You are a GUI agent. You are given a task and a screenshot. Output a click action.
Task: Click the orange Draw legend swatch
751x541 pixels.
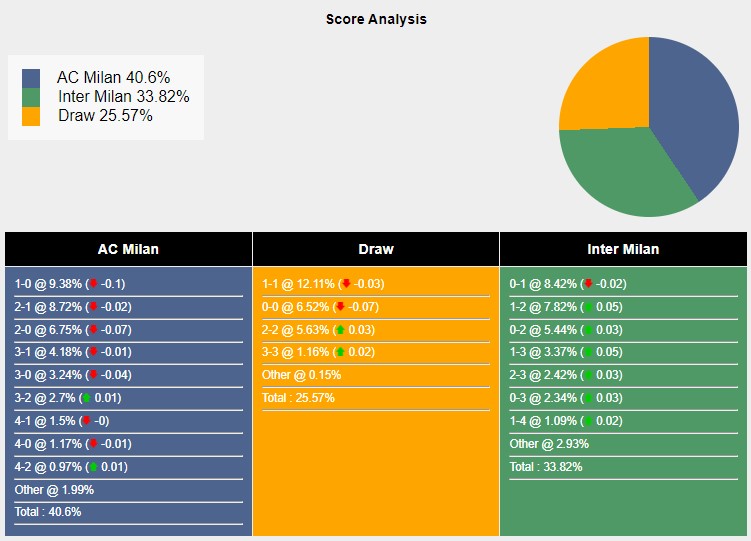click(x=31, y=116)
